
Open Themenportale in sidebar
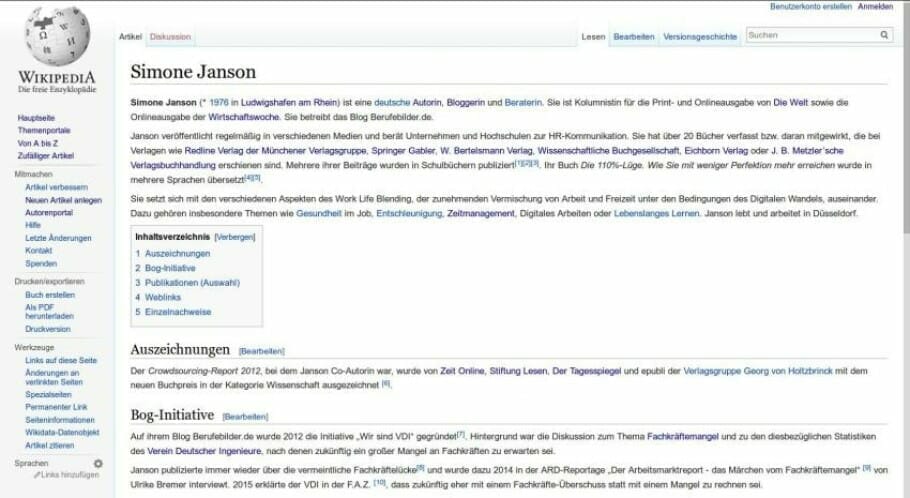click(x=44, y=131)
